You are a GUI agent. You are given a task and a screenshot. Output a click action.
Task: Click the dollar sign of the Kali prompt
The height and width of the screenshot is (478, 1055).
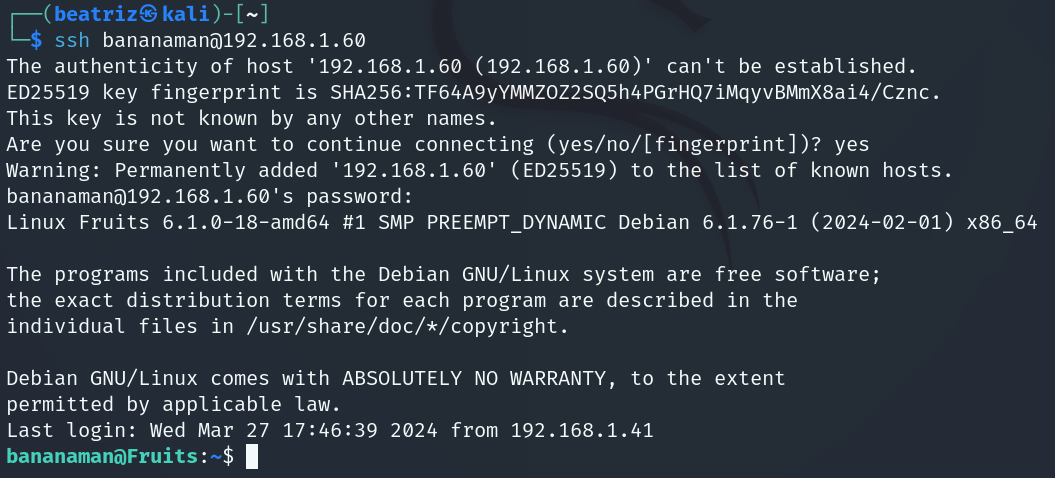(x=36, y=40)
